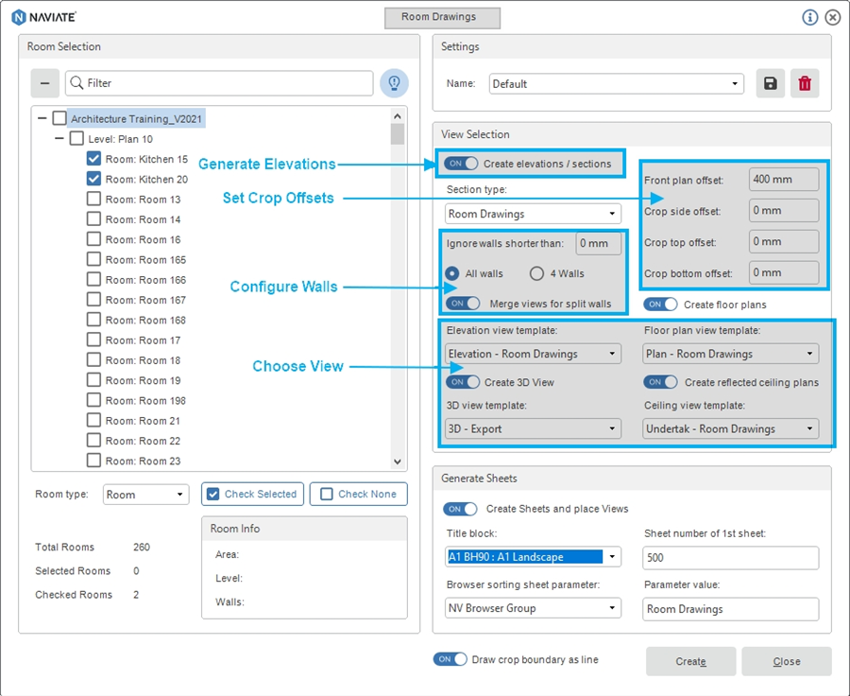This screenshot has height=696, width=850.
Task: Open the 3D view template dropdown
Action: (533, 428)
